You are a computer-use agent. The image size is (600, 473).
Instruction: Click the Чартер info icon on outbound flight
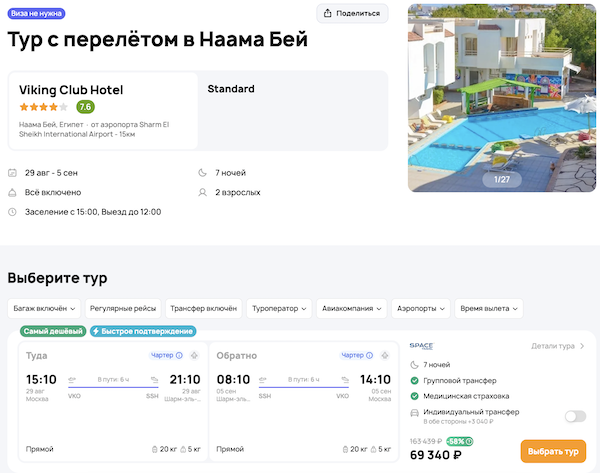point(179,355)
